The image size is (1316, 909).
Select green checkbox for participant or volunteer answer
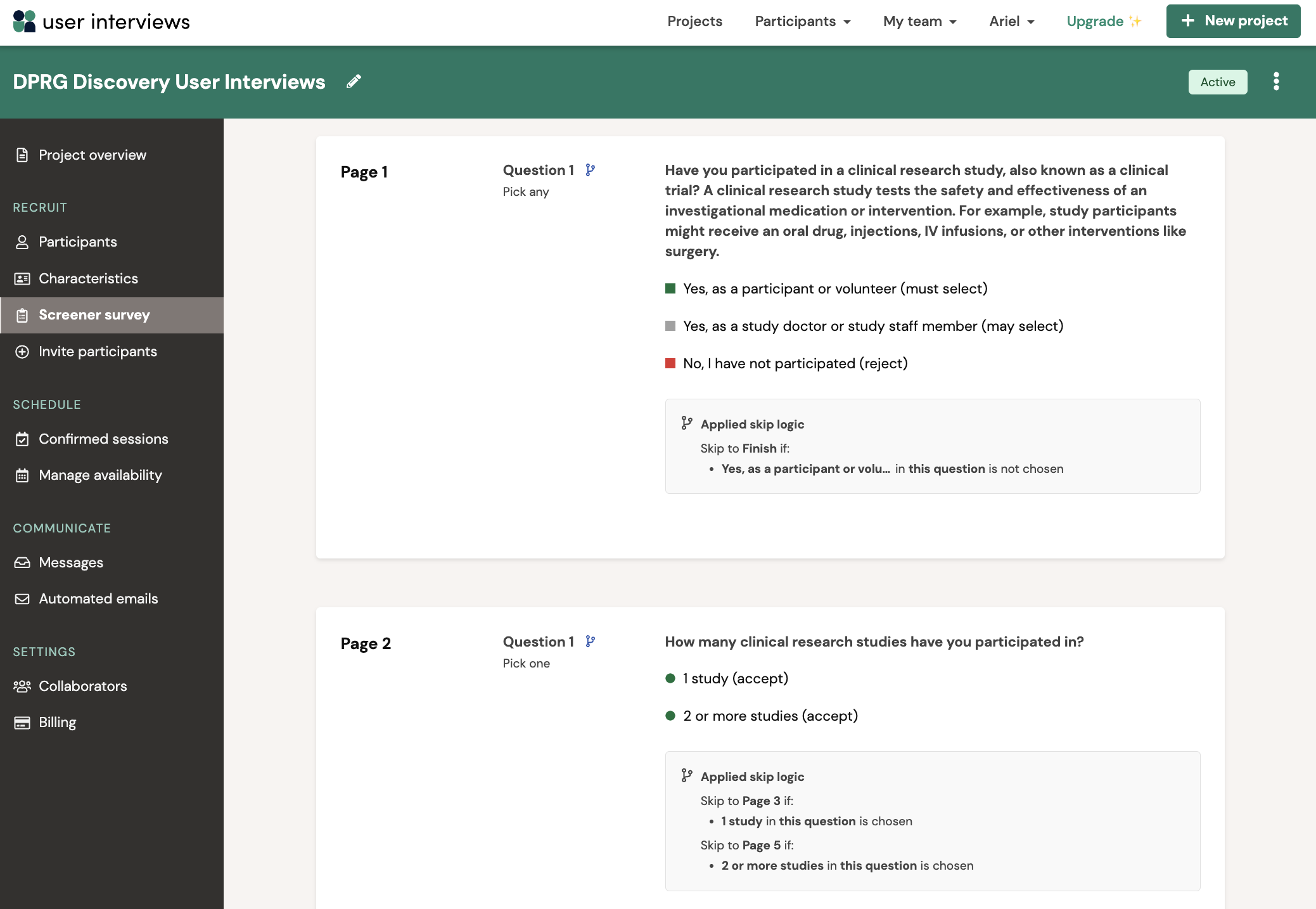click(x=670, y=289)
